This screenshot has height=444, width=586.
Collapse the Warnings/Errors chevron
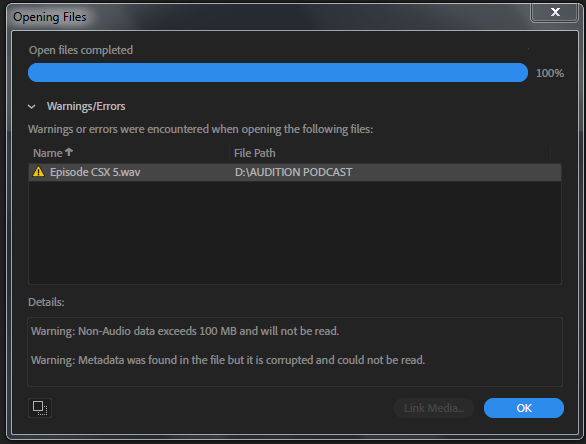tap(32, 107)
